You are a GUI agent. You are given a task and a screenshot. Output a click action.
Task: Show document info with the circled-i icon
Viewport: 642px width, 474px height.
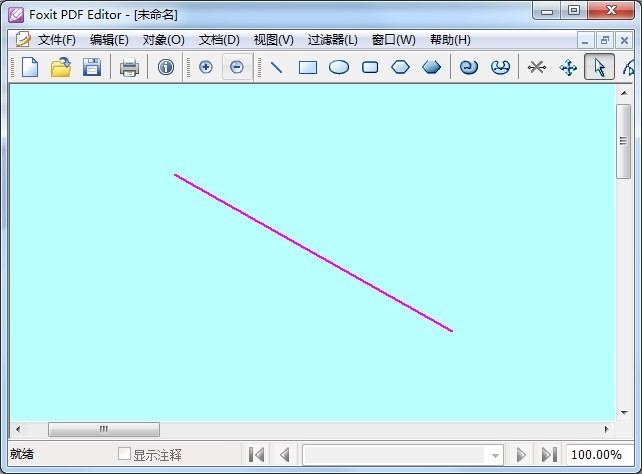click(165, 67)
